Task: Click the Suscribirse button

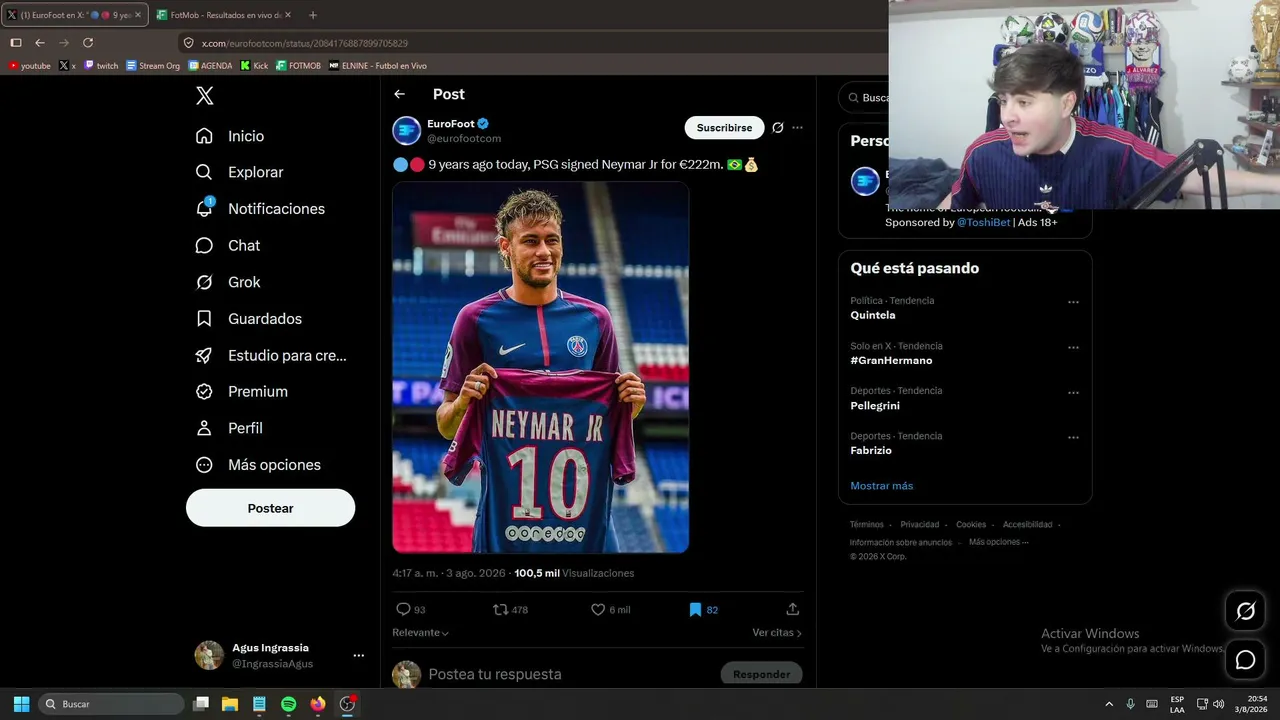Action: pyautogui.click(x=724, y=128)
